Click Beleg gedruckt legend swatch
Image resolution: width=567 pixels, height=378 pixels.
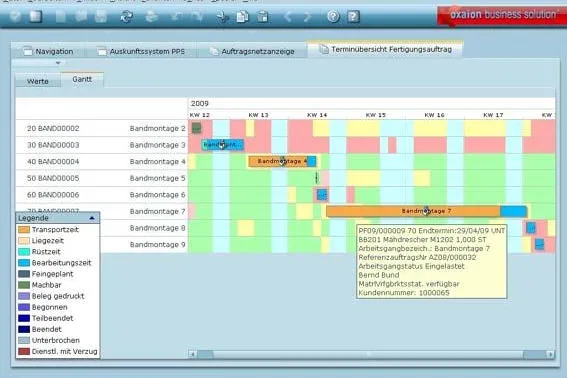coord(24,296)
